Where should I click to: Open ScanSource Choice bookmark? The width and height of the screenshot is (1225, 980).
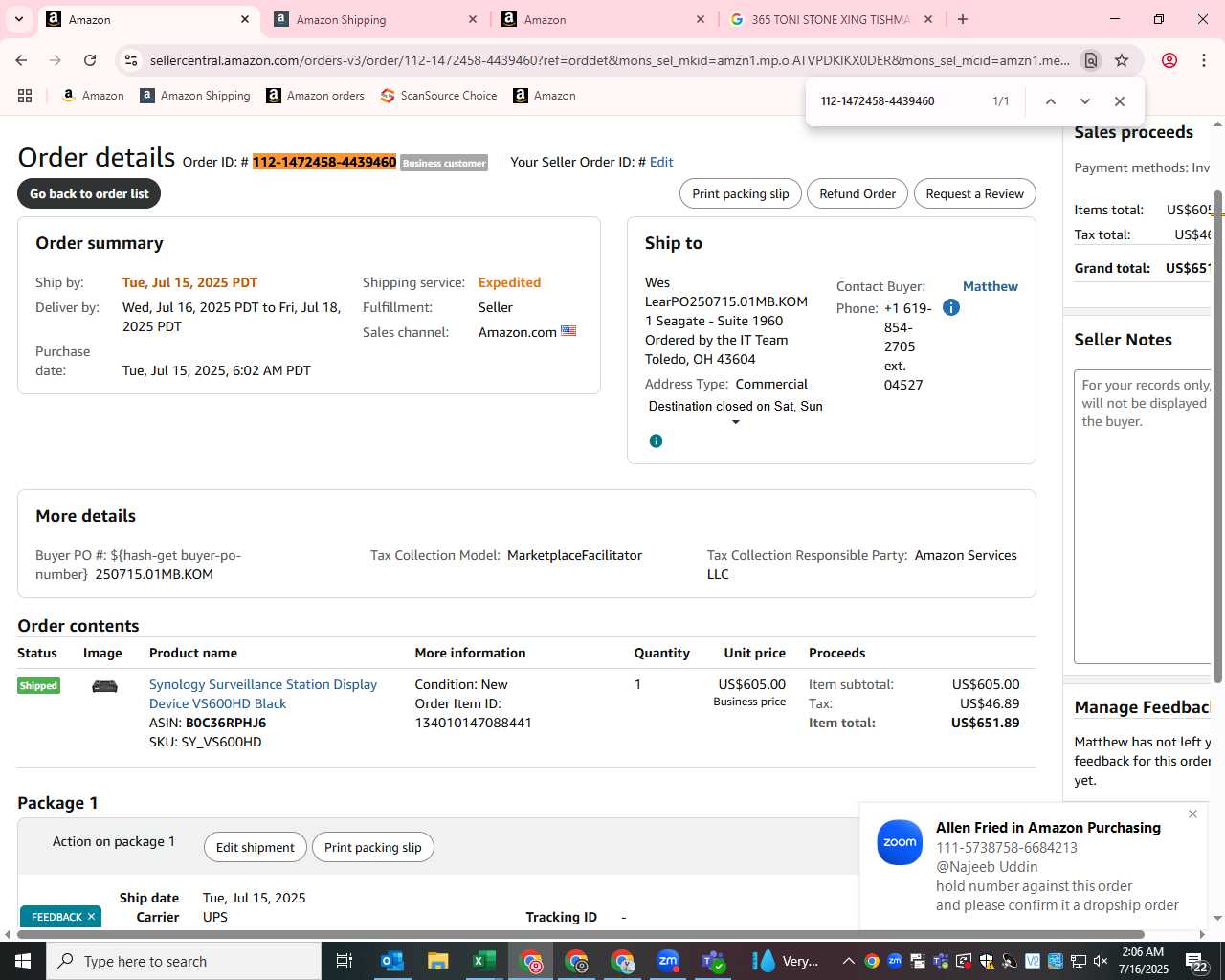(x=439, y=96)
